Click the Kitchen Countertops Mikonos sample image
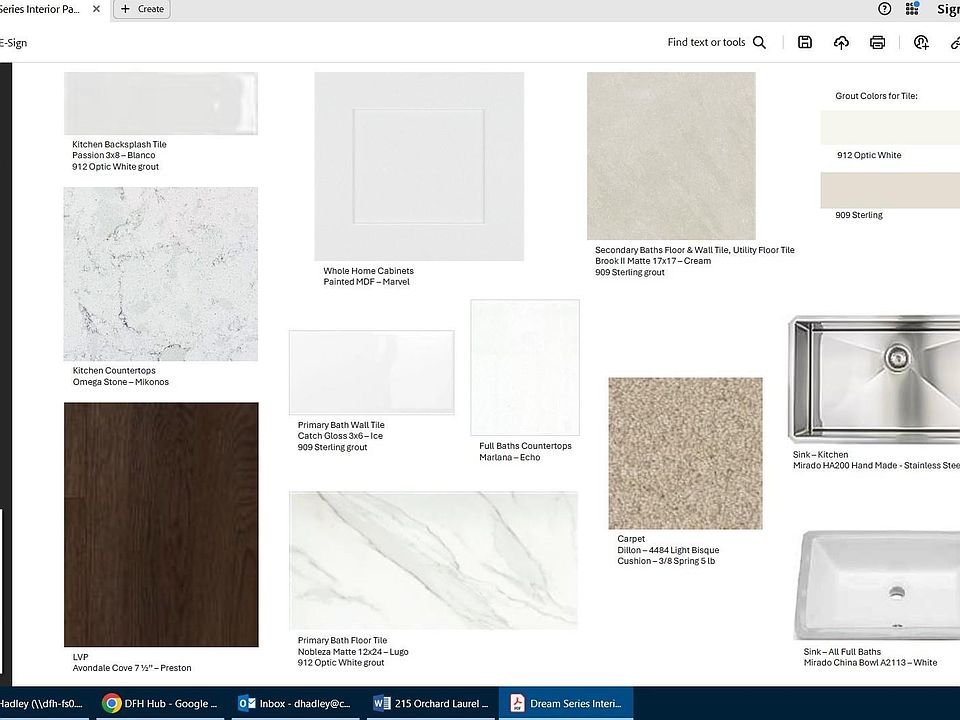This screenshot has width=960, height=720. [x=161, y=274]
